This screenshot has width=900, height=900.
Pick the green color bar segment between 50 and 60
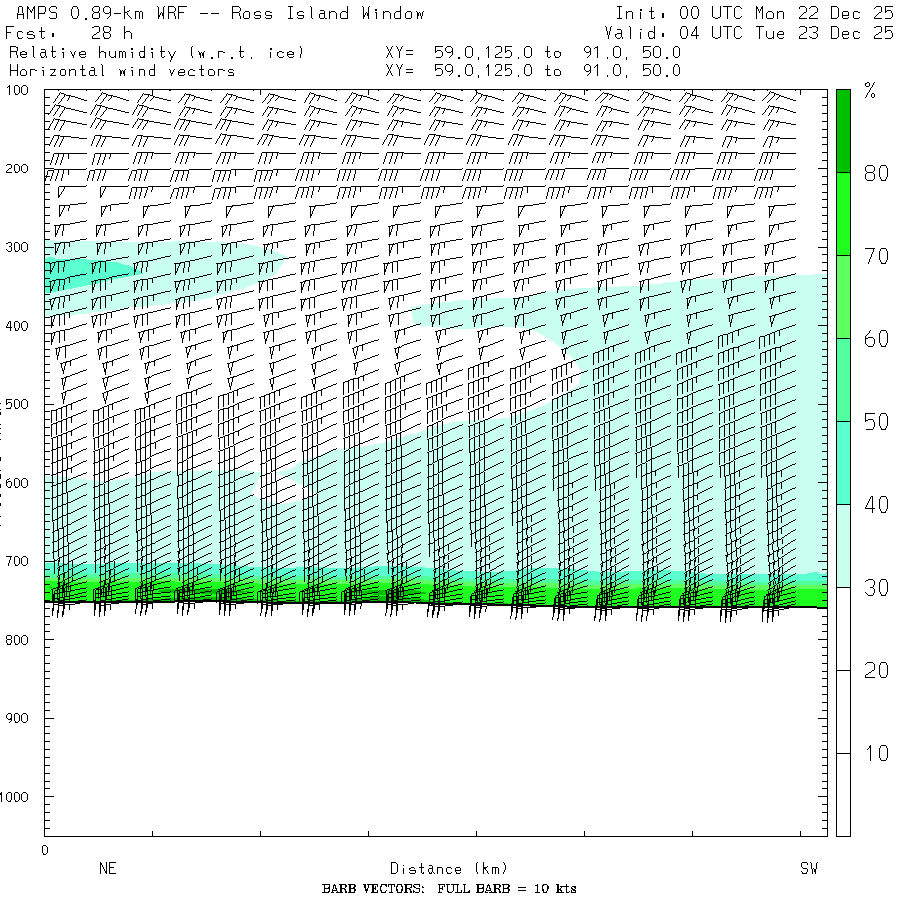pyautogui.click(x=843, y=380)
